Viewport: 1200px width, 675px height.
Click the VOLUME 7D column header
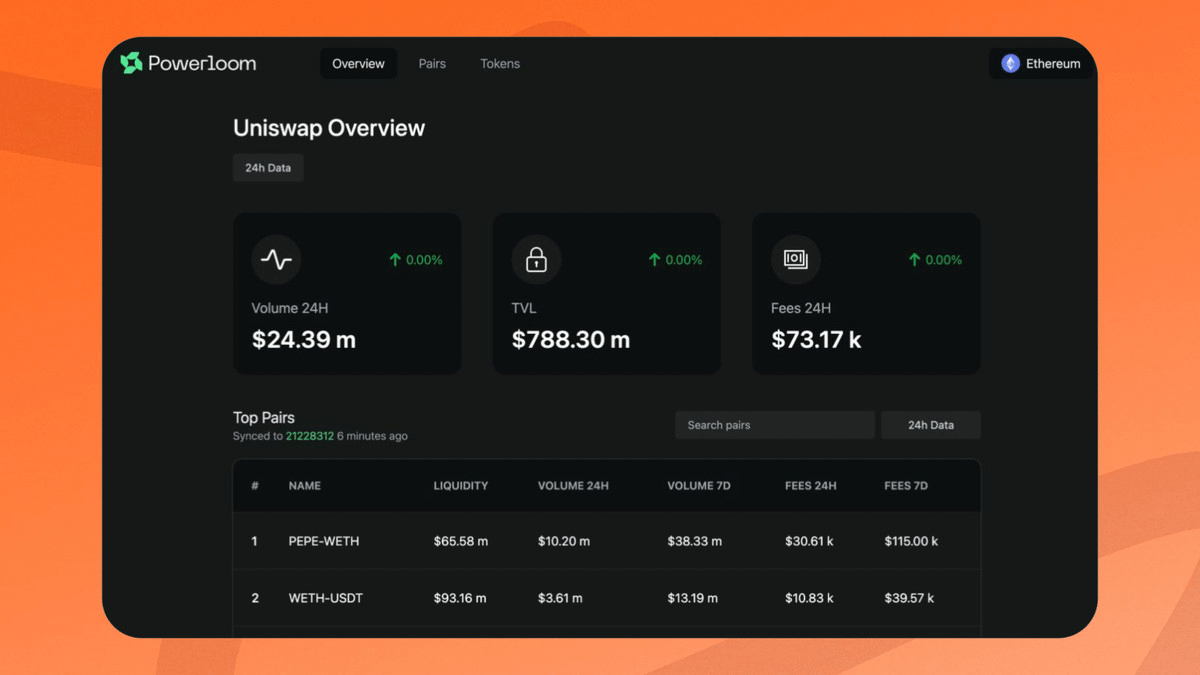coord(699,486)
